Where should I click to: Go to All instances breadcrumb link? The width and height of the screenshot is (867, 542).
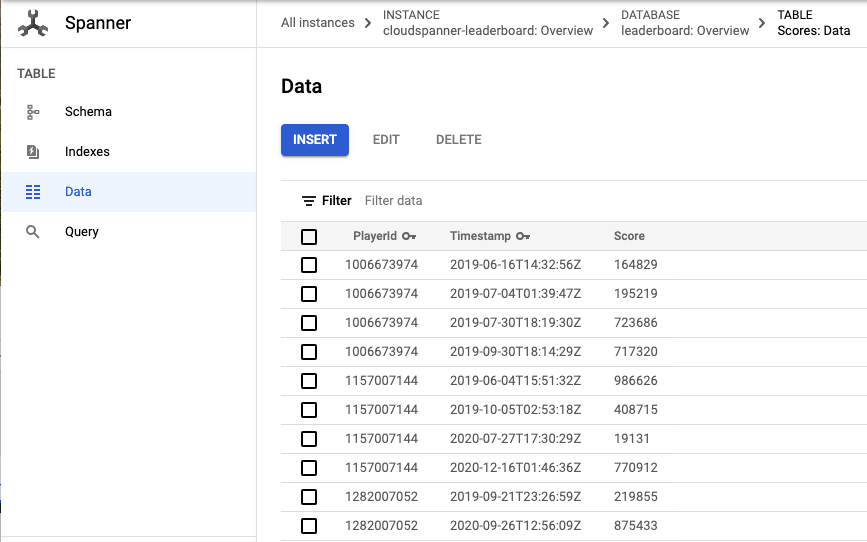pyautogui.click(x=317, y=23)
